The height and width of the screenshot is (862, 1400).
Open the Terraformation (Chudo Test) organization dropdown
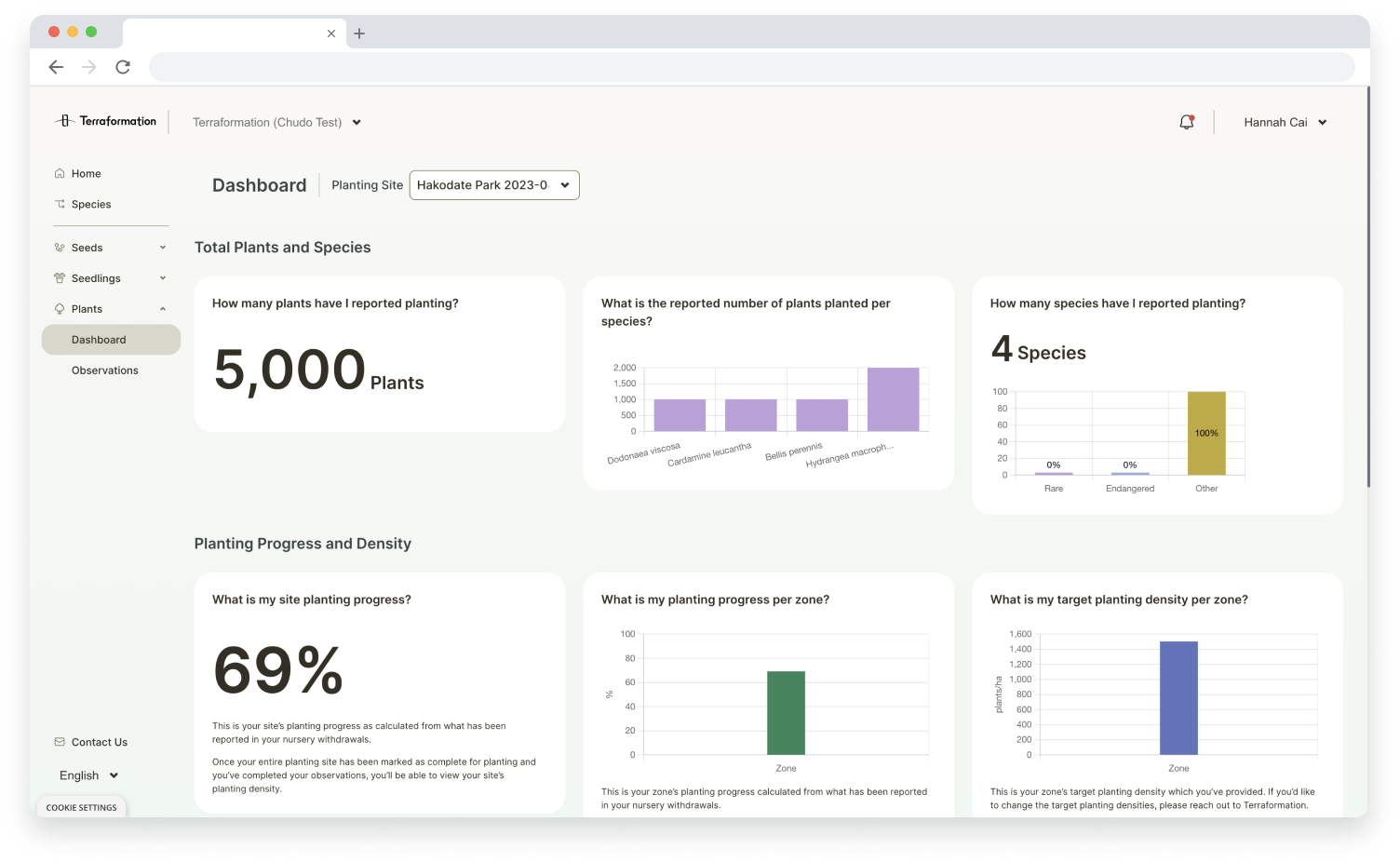pyautogui.click(x=276, y=122)
